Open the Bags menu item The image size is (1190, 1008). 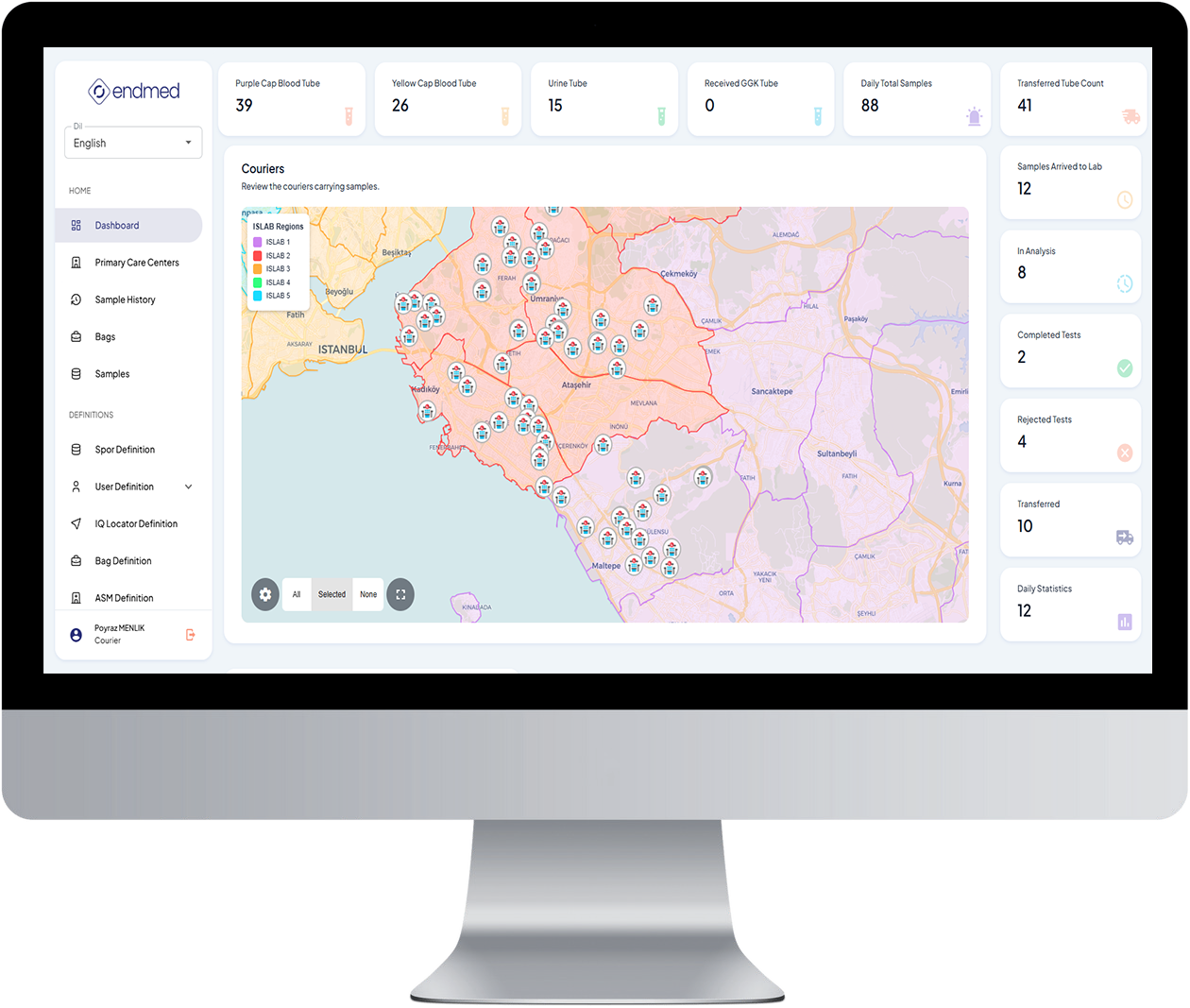(105, 337)
